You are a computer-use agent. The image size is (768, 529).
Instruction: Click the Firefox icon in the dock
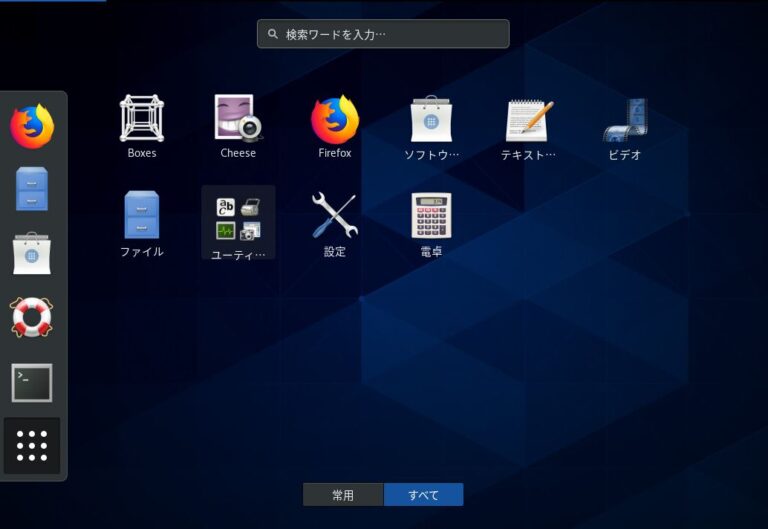tap(32, 126)
